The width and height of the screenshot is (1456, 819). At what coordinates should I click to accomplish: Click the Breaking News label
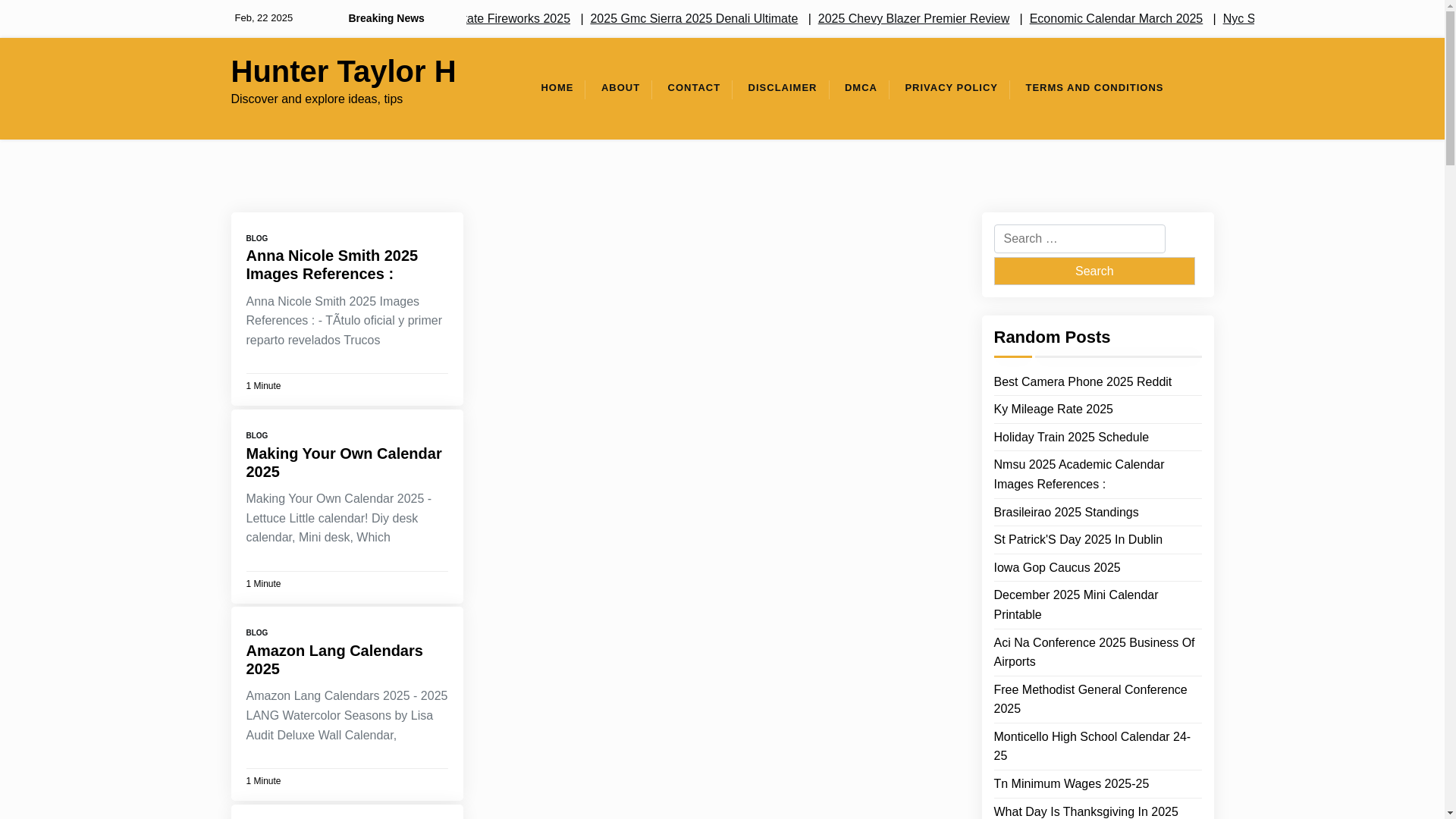click(x=386, y=18)
